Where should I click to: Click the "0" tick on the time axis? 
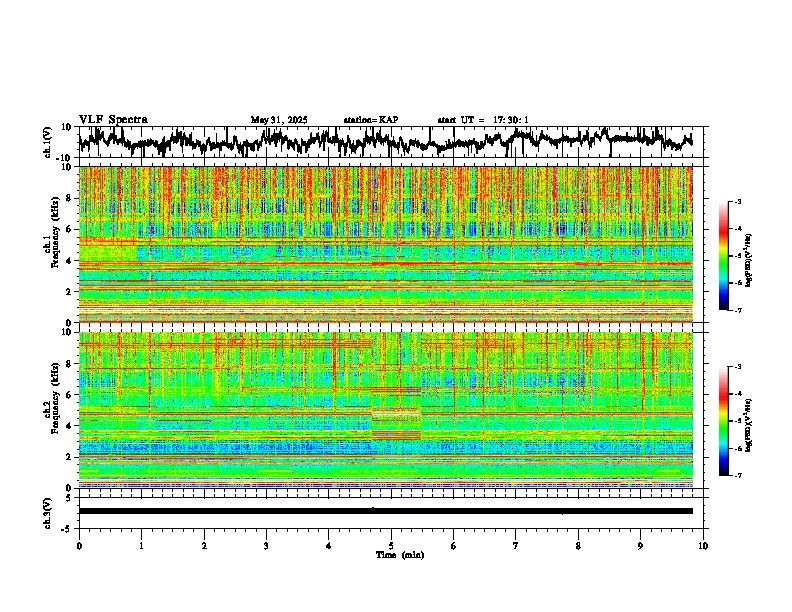pyautogui.click(x=79, y=546)
